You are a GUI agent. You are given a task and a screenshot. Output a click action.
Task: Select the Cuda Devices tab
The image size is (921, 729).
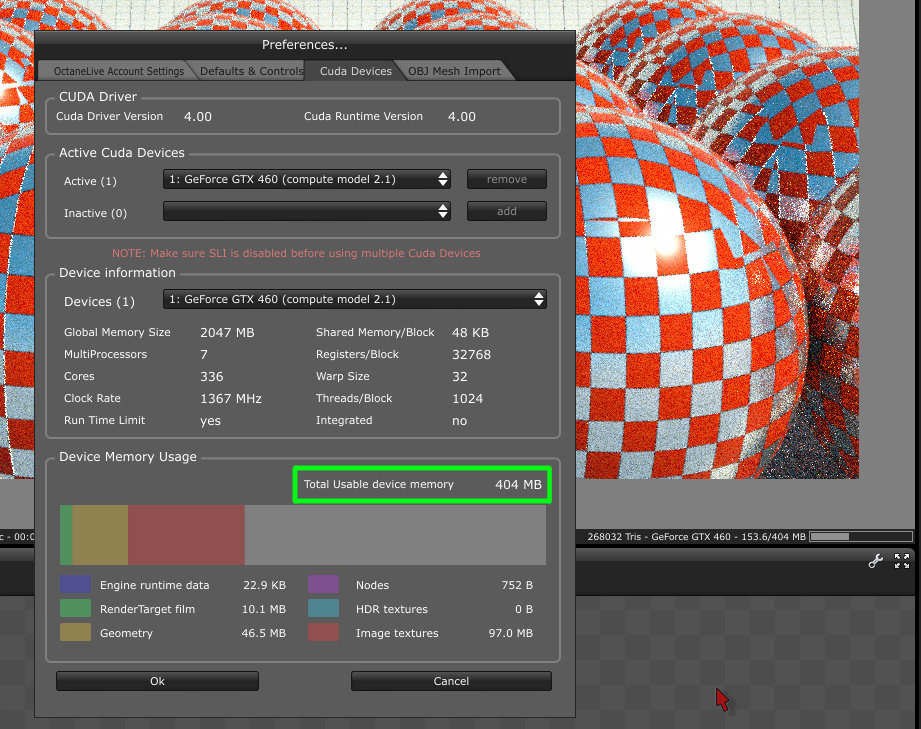click(355, 71)
